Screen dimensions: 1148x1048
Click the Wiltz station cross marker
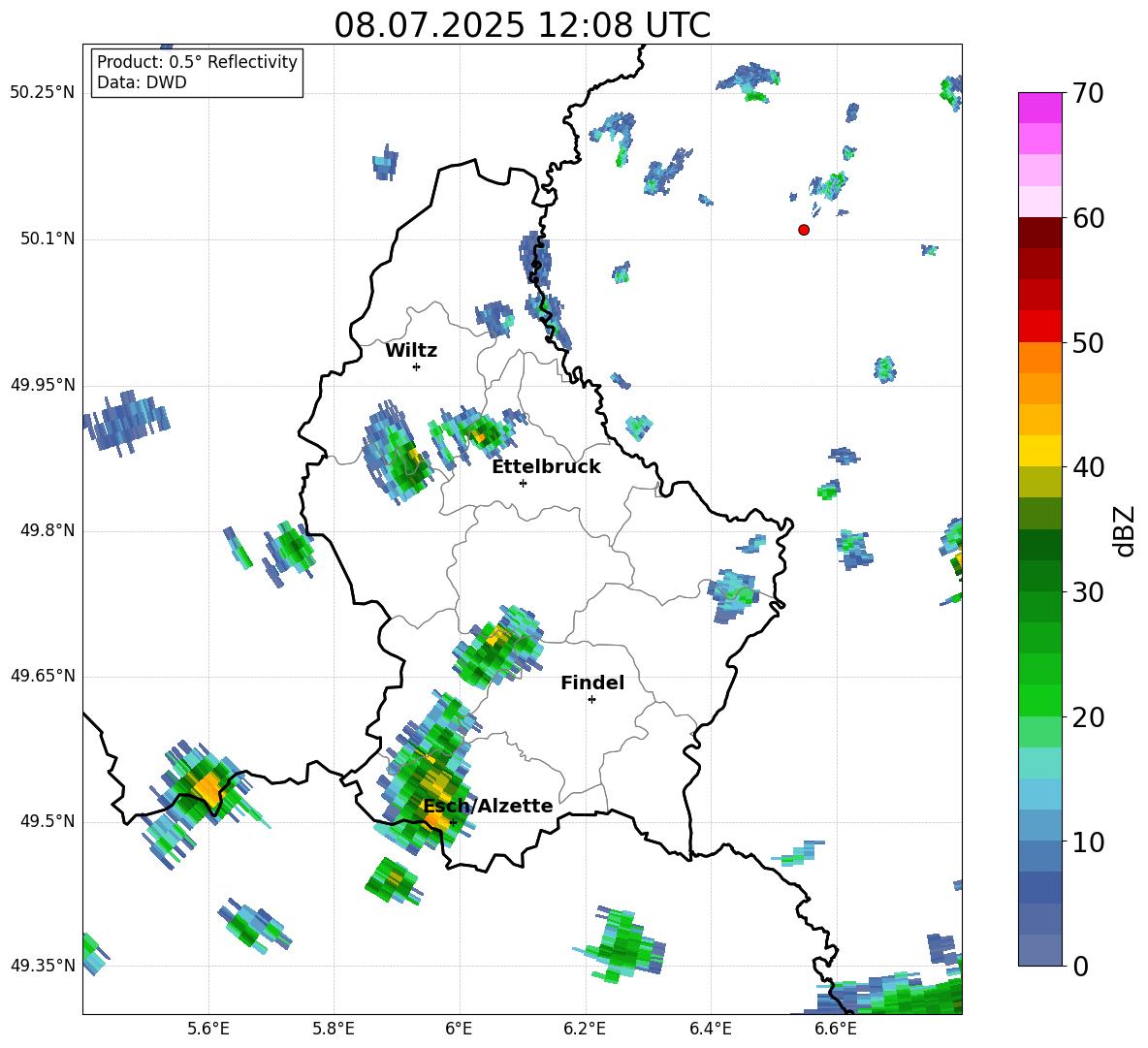pos(417,366)
